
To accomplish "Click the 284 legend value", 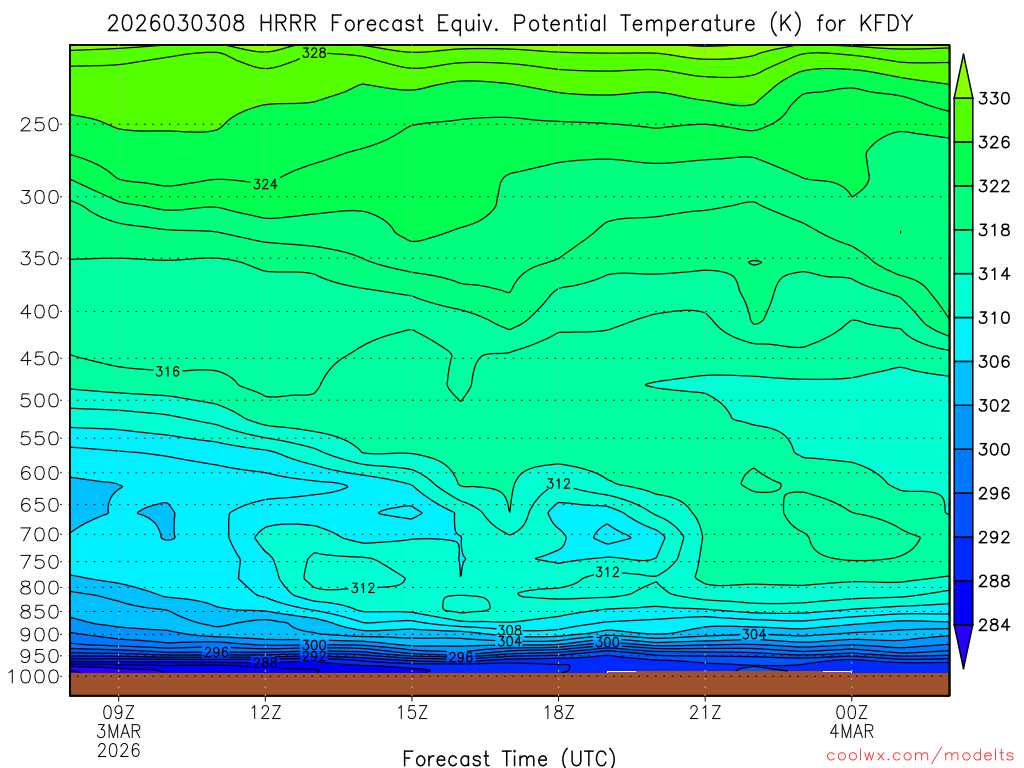I will point(994,625).
